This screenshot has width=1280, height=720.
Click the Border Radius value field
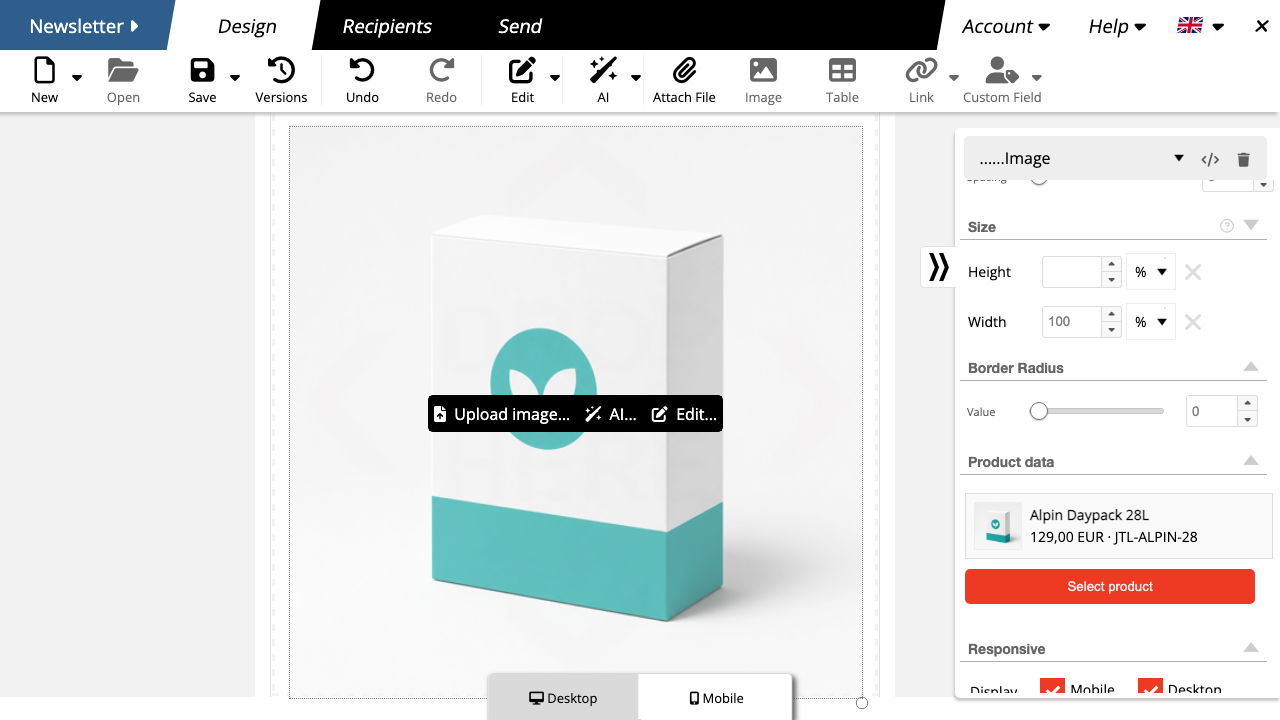tap(1211, 411)
